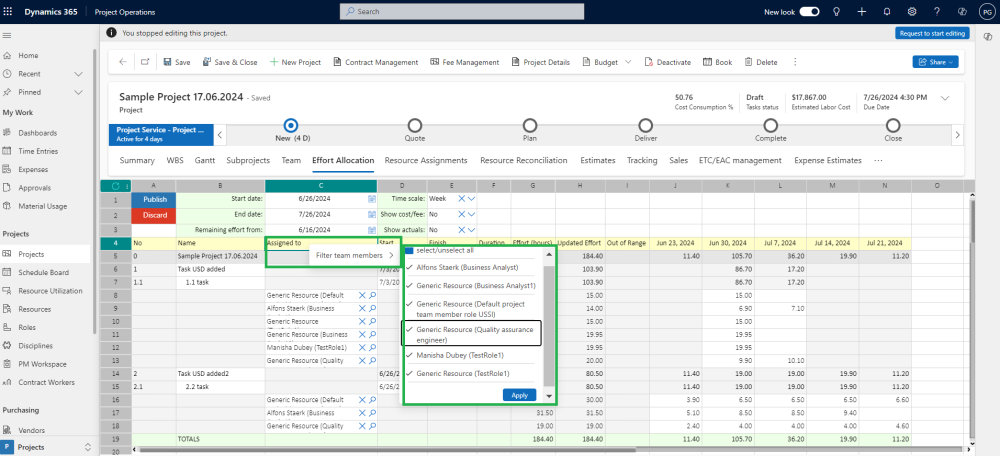This screenshot has height=456, width=1000.
Task: Toggle the select/unselect all checkbox
Action: point(409,250)
